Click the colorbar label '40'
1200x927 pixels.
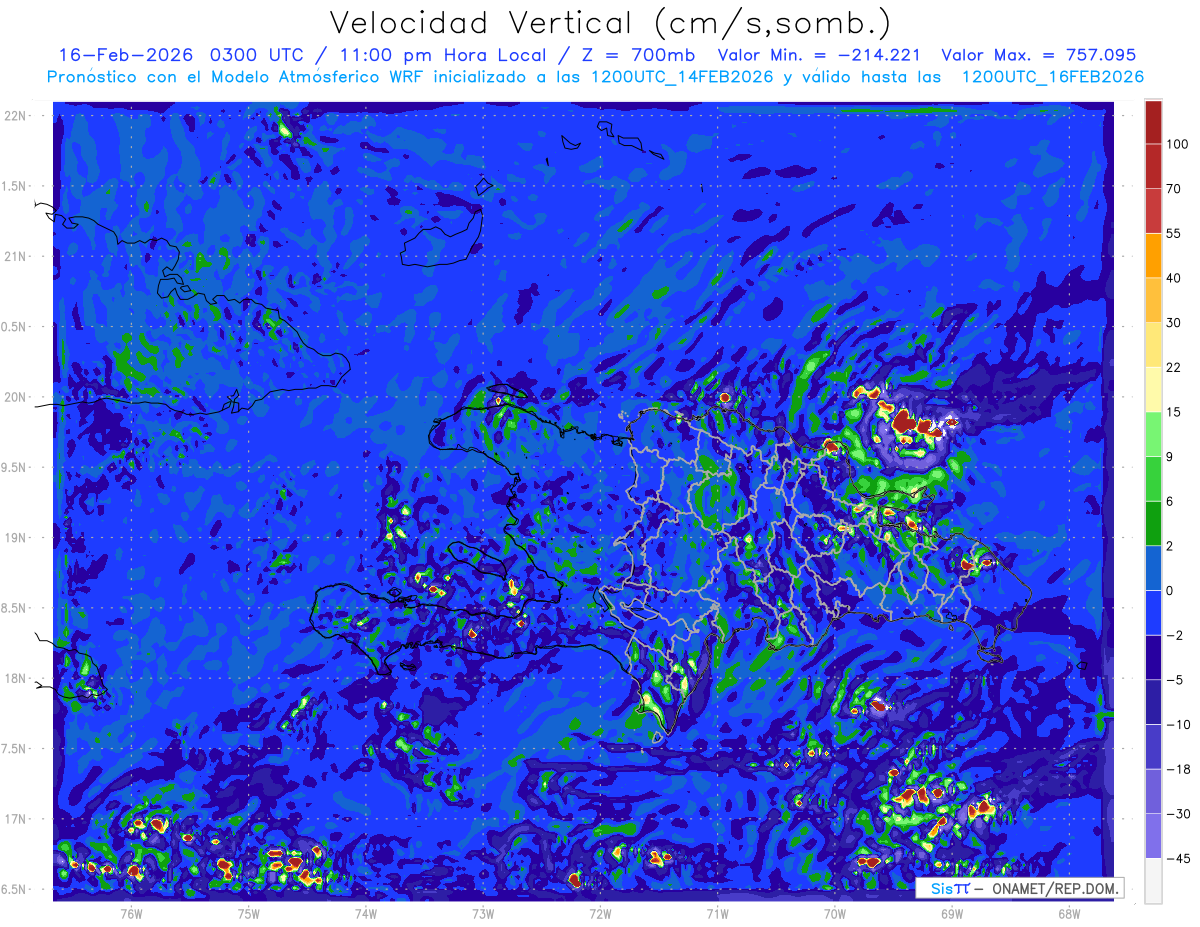click(x=1174, y=278)
